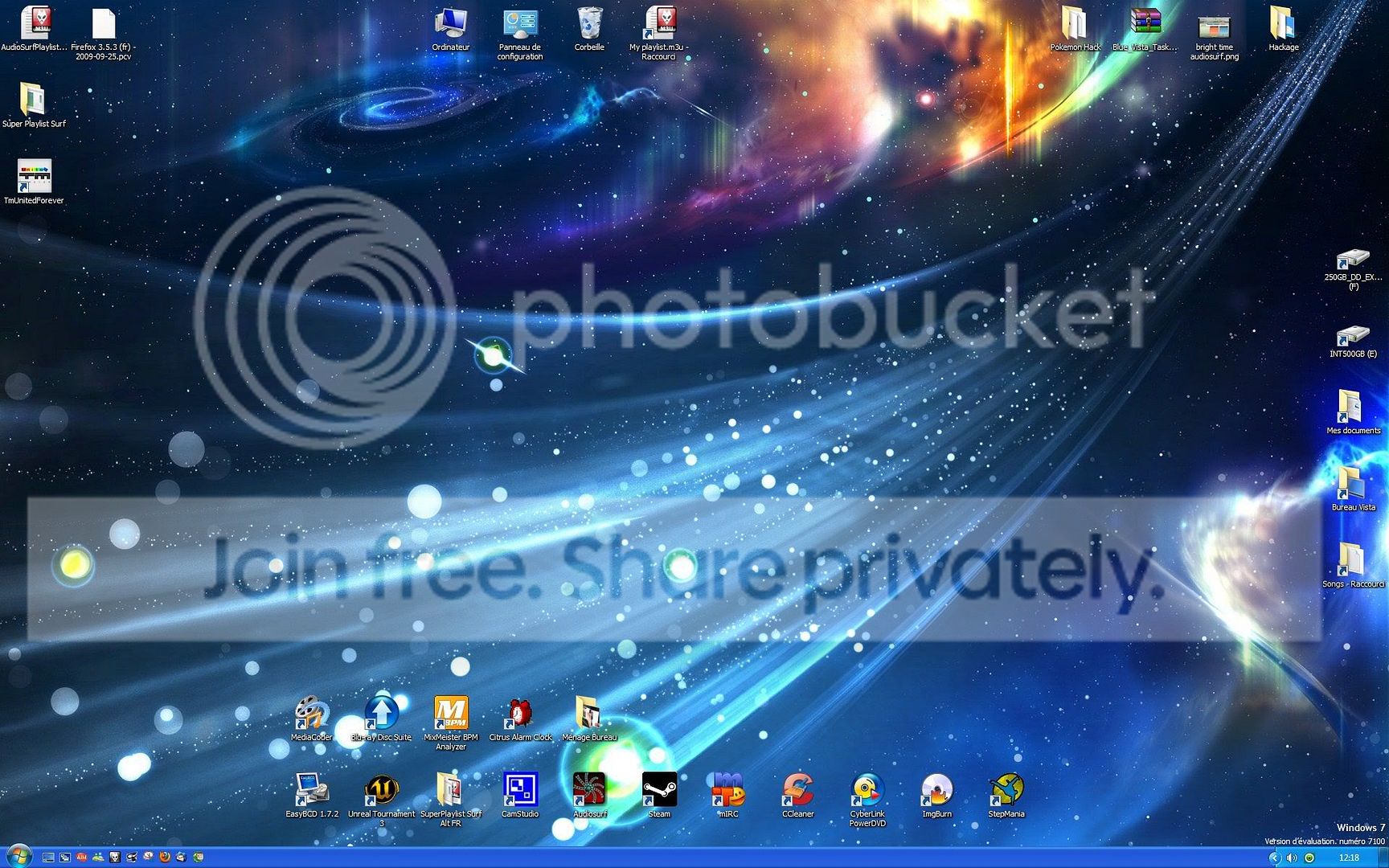
Task: Click the Show Desktop quick launch icon
Action: pyautogui.click(x=48, y=858)
